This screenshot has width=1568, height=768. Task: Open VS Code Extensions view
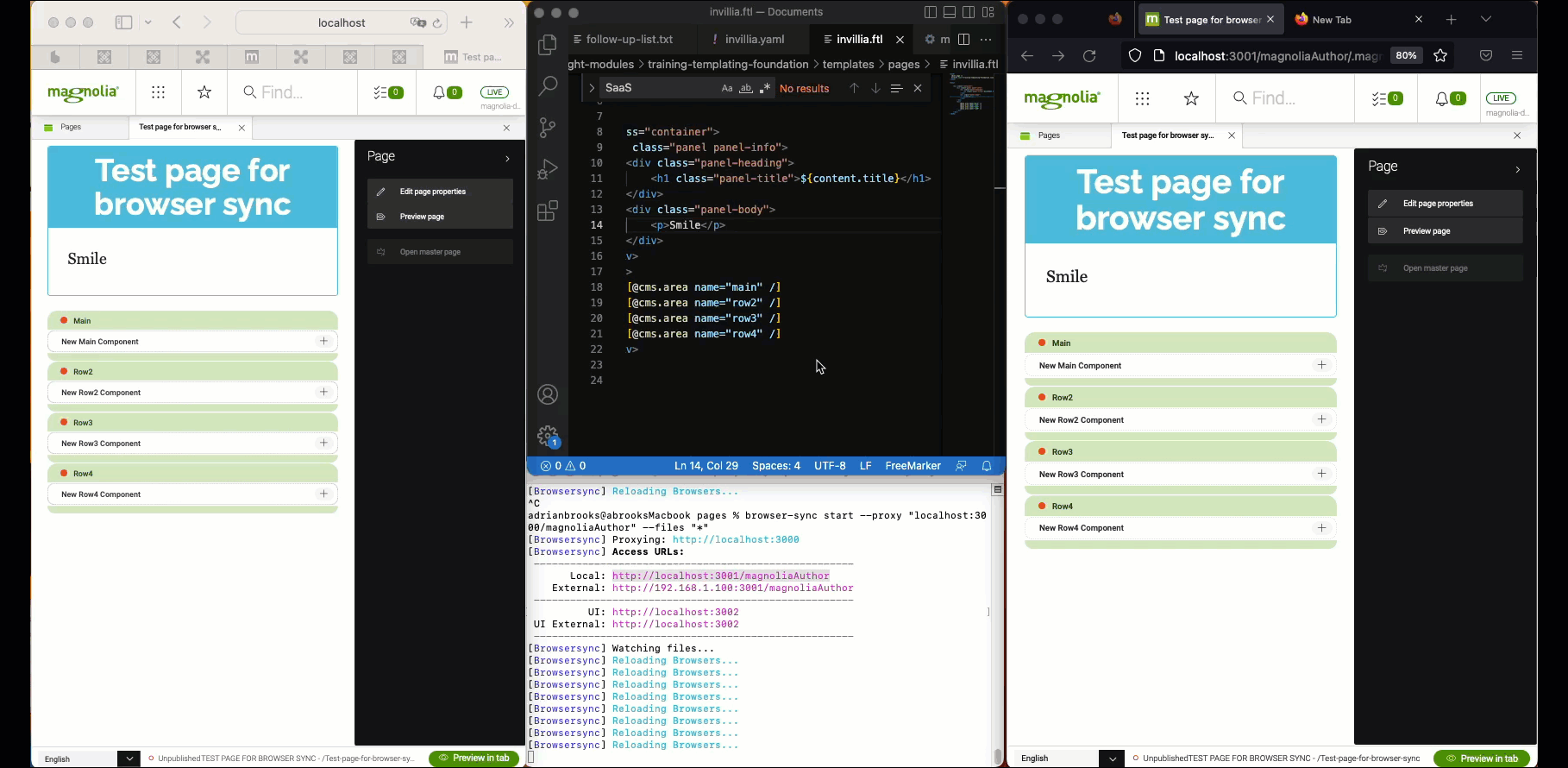548,211
